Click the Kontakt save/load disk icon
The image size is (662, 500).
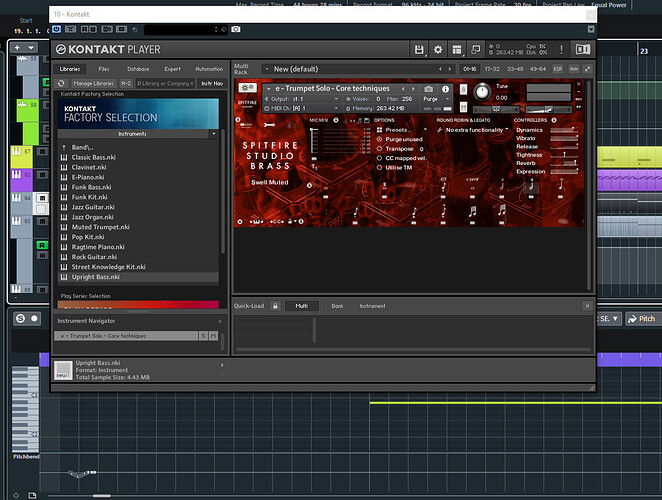419,50
